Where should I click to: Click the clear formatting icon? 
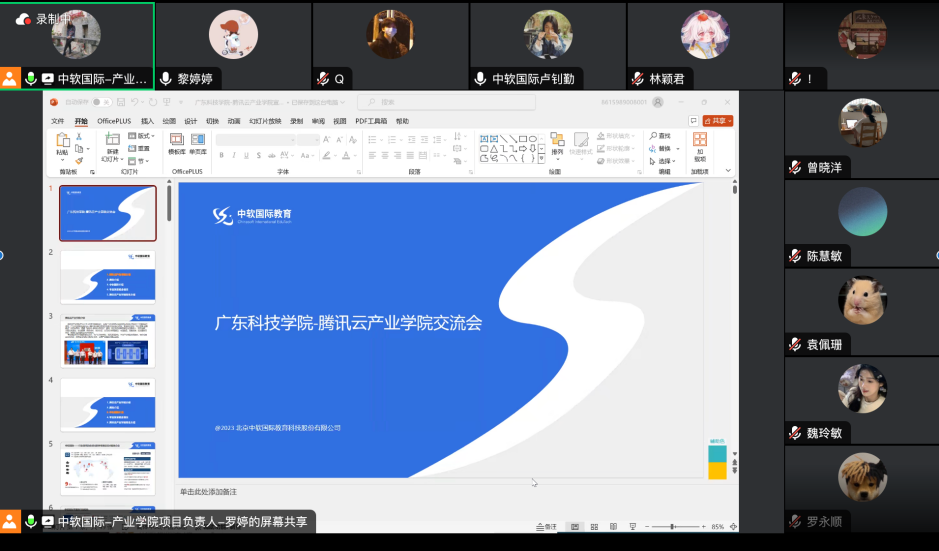(353, 140)
